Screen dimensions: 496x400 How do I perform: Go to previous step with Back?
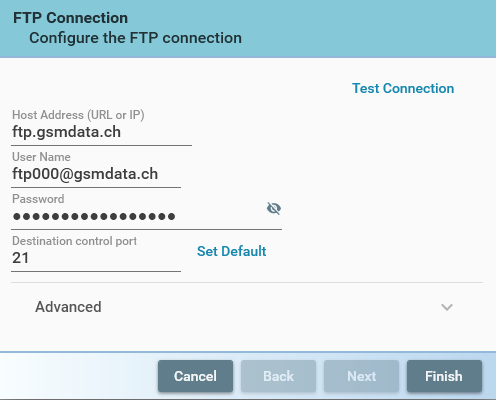click(278, 376)
